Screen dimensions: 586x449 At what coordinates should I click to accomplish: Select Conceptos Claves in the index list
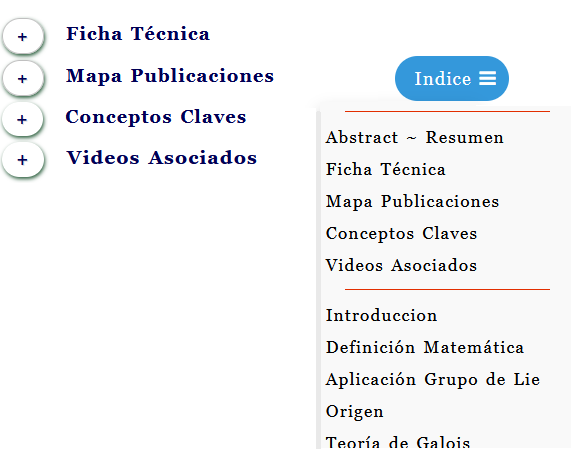401,234
